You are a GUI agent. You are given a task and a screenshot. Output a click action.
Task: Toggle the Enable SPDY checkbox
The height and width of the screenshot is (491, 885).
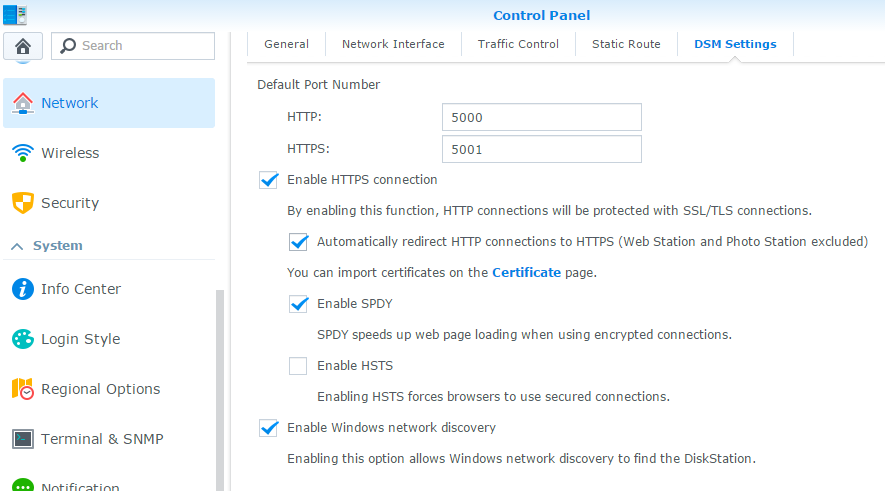[x=298, y=303]
